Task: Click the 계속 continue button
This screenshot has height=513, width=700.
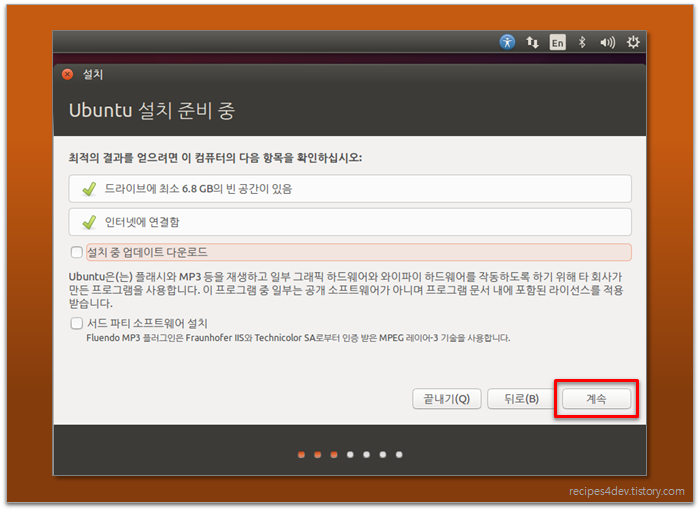Action: tap(596, 399)
